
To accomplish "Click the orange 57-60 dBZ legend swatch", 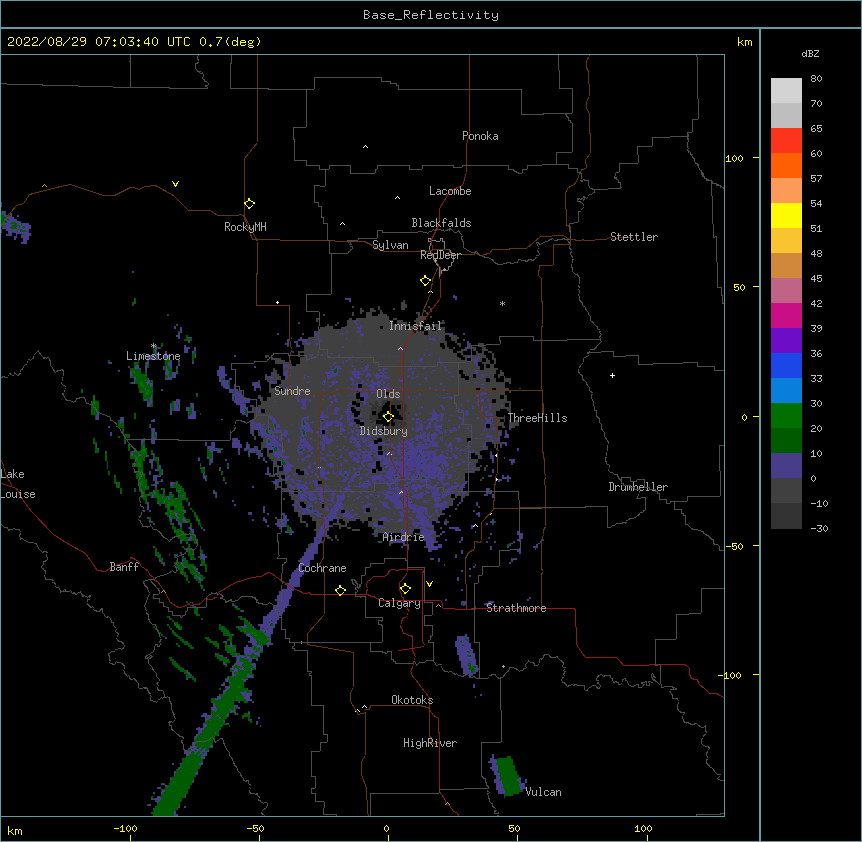I will click(786, 166).
